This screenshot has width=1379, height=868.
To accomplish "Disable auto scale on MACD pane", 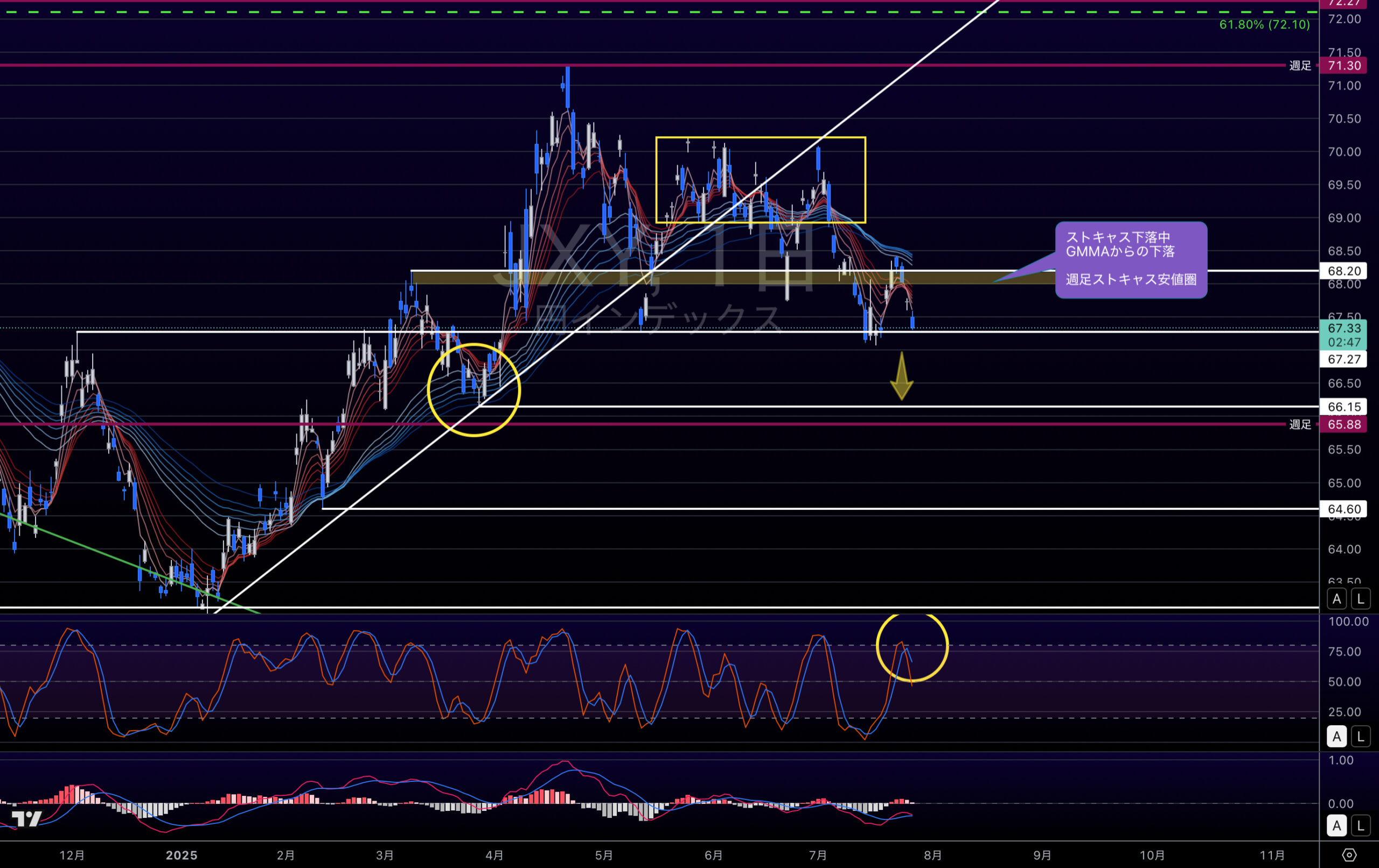I will point(1336,825).
